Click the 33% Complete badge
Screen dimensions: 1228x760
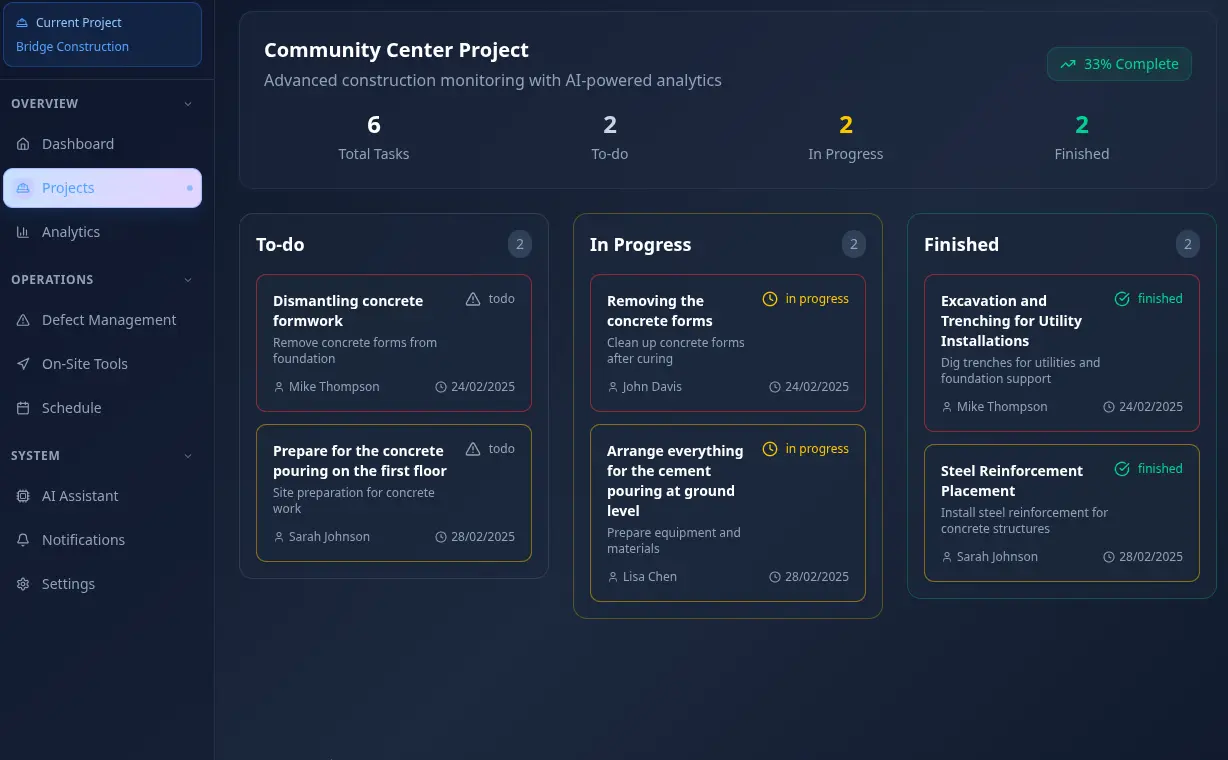click(x=1119, y=63)
